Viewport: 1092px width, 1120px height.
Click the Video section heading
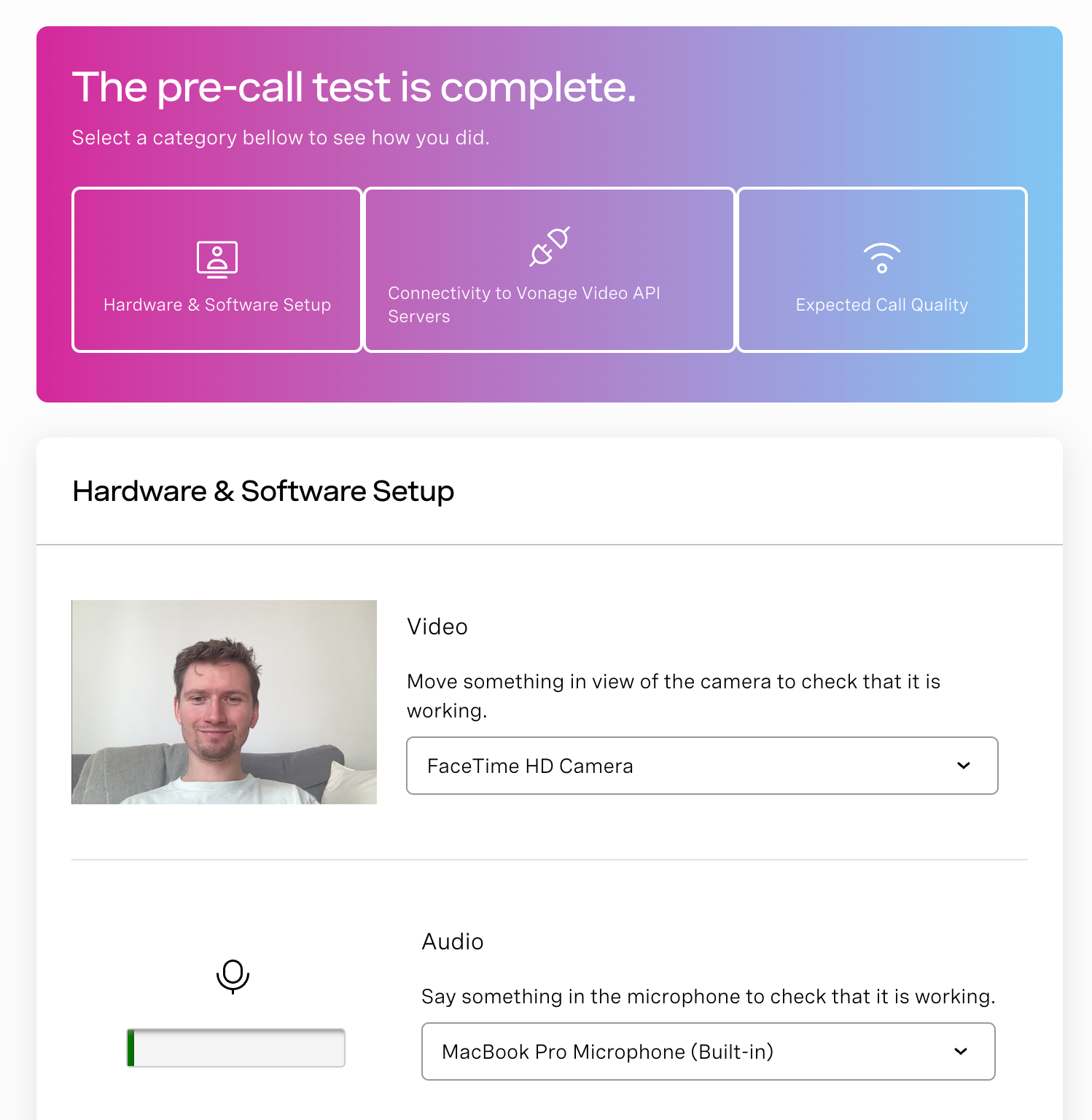click(x=437, y=626)
